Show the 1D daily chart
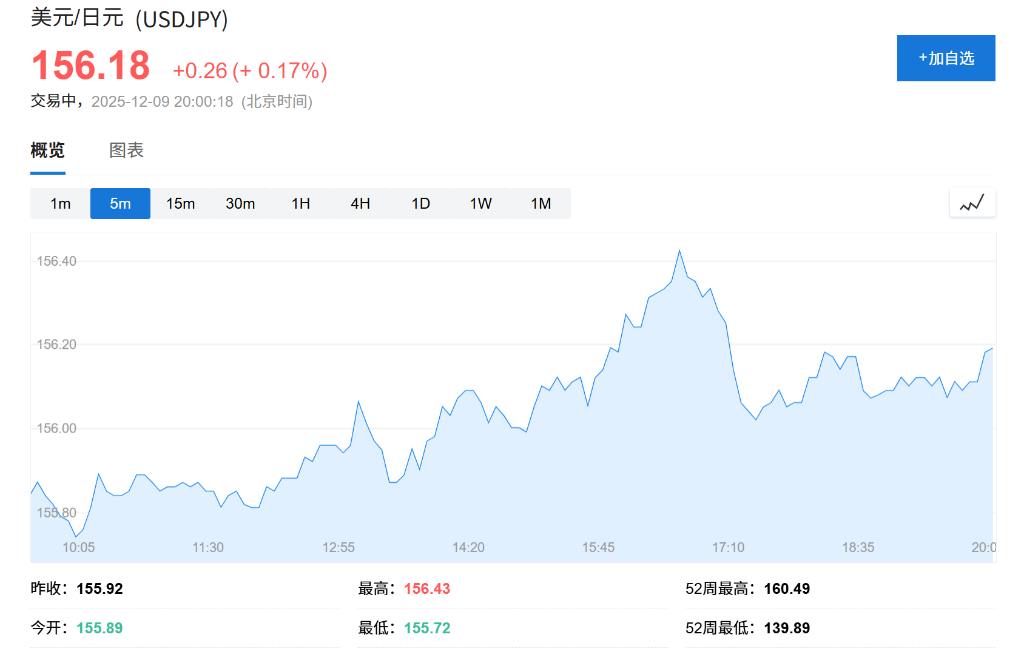The width and height of the screenshot is (1024, 669). (421, 204)
